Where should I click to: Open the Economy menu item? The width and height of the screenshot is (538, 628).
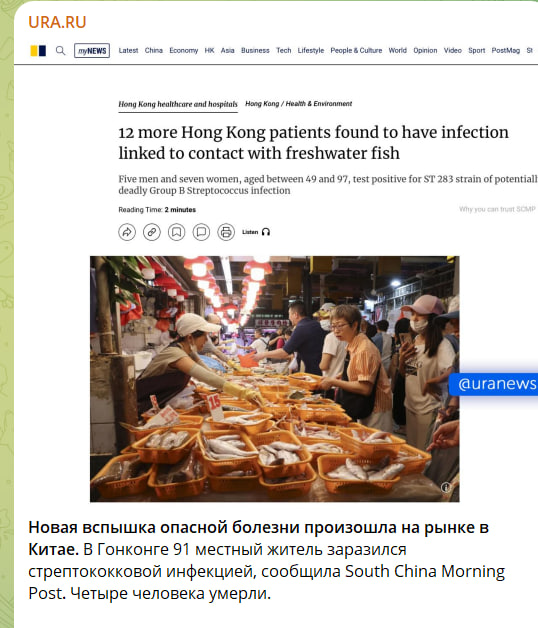[x=183, y=50]
